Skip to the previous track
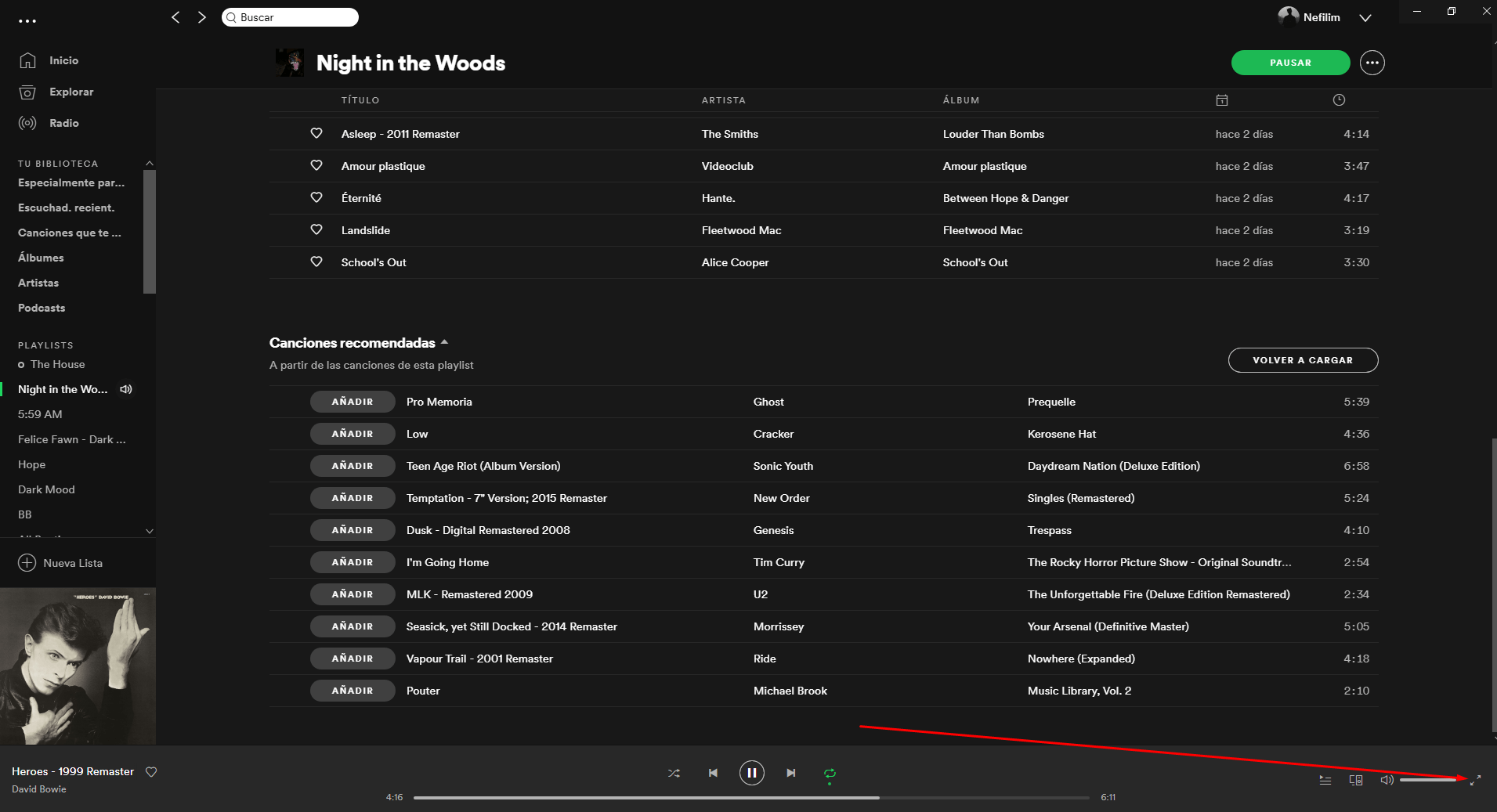1497x812 pixels. tap(713, 773)
